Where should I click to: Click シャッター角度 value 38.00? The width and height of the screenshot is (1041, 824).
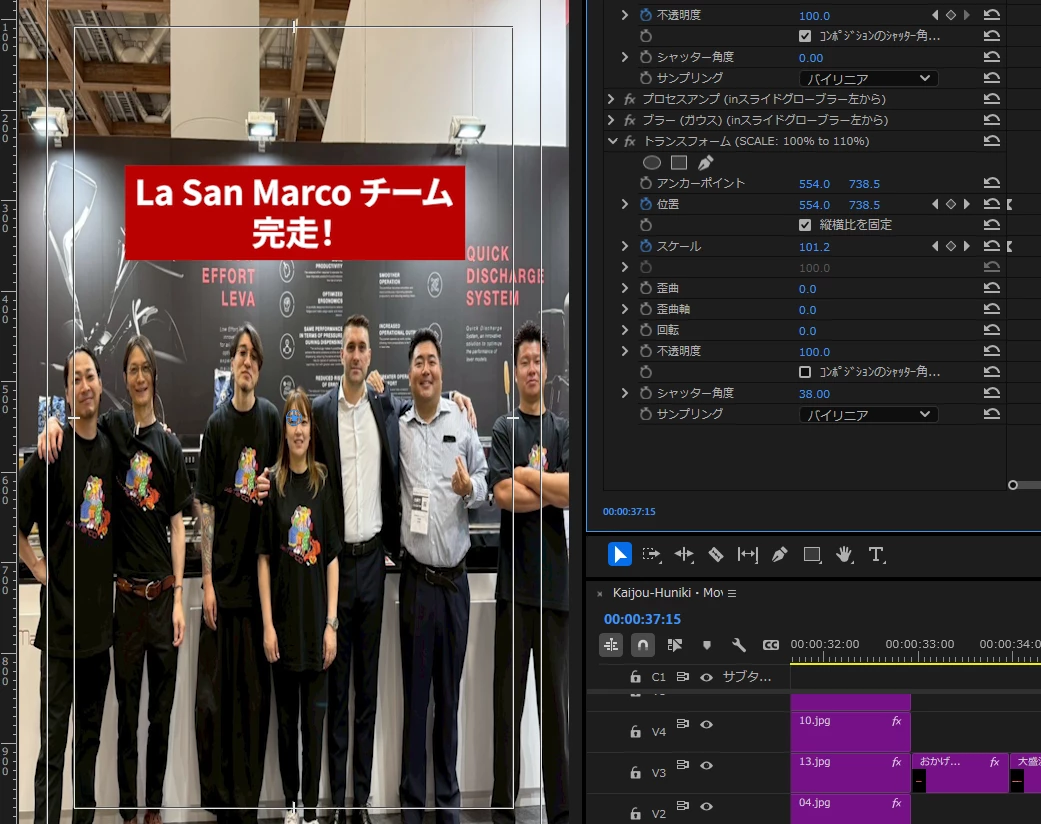point(814,394)
